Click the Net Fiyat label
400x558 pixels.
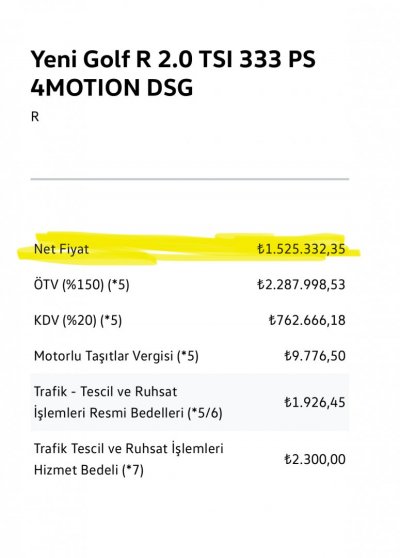[x=61, y=249]
